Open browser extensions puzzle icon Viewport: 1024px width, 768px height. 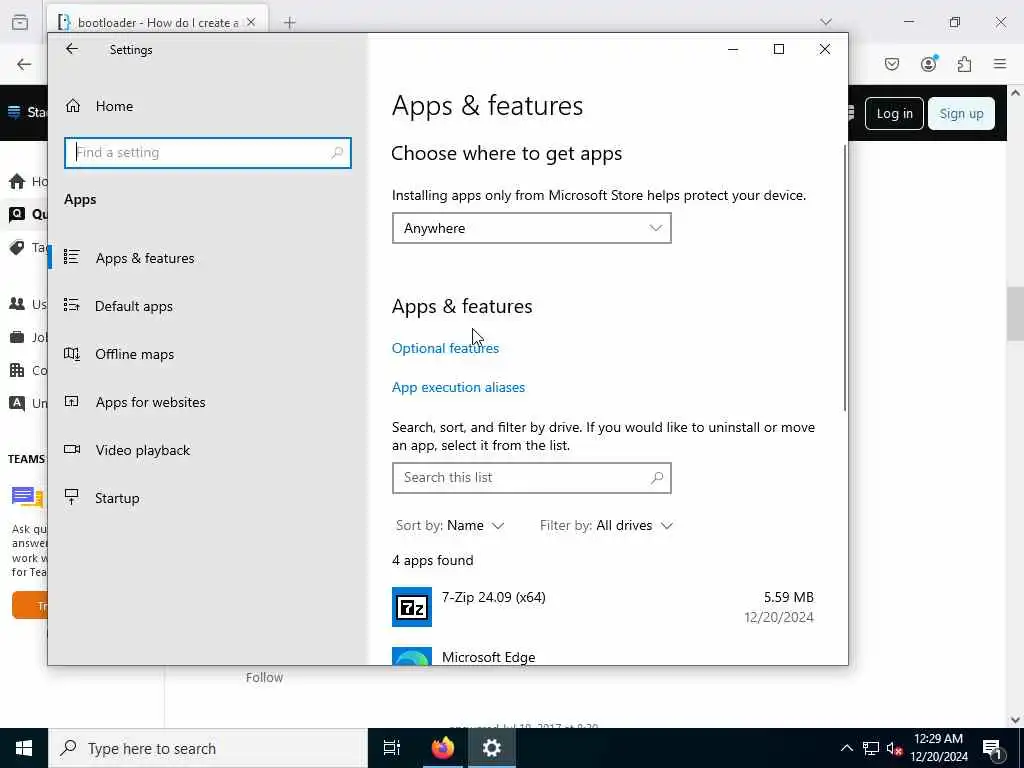tap(965, 64)
